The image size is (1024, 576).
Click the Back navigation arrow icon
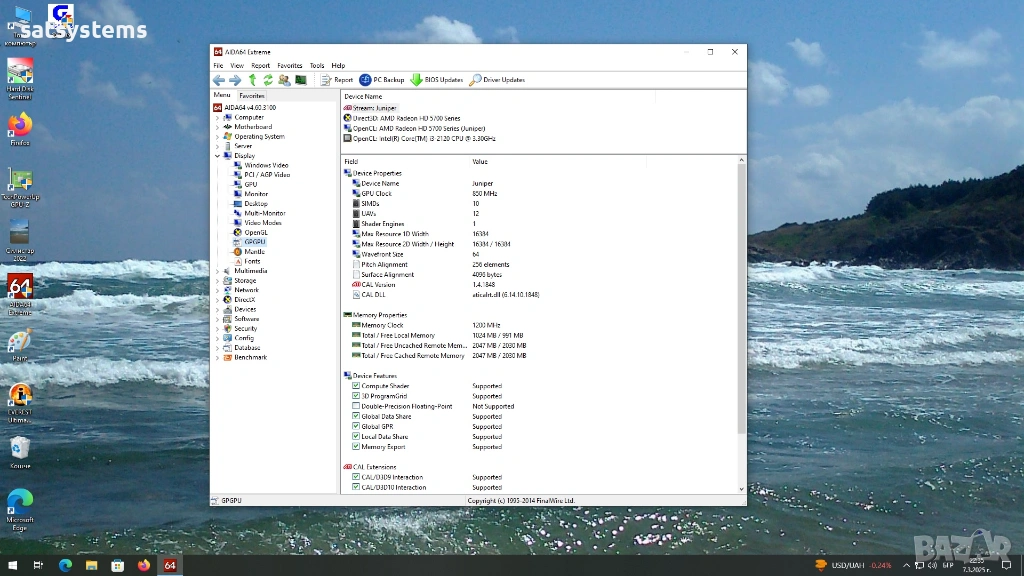(219, 80)
